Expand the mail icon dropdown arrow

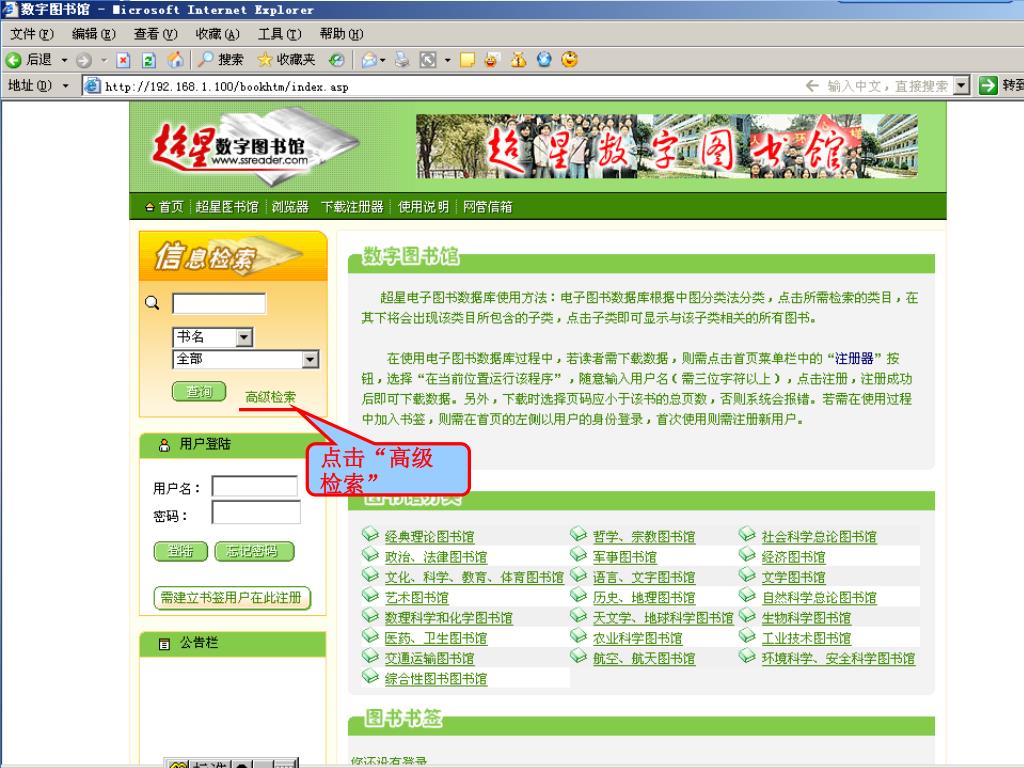(383, 61)
